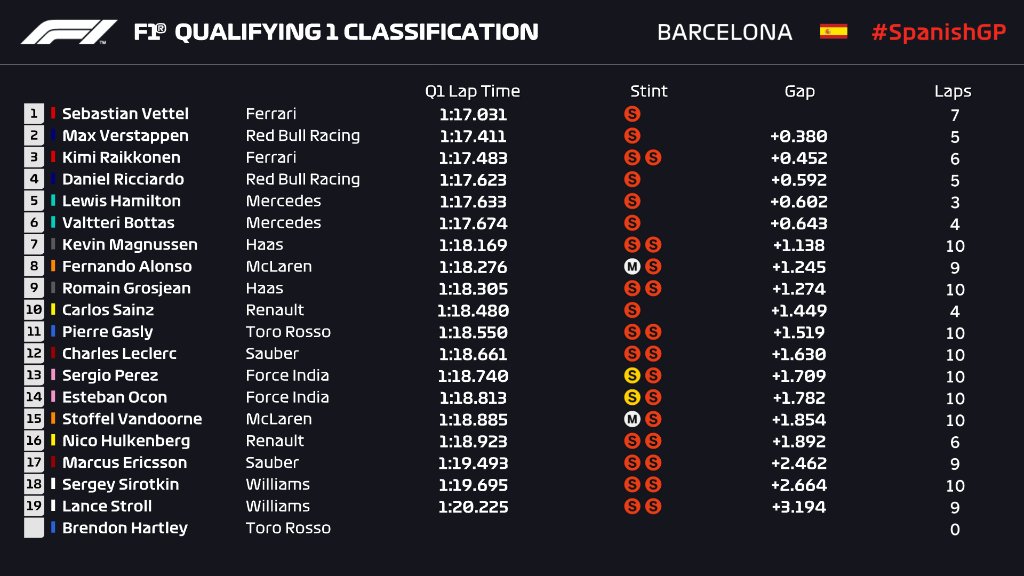1024x576 pixels.
Task: Click the BARCELONA location label
Action: click(x=724, y=32)
